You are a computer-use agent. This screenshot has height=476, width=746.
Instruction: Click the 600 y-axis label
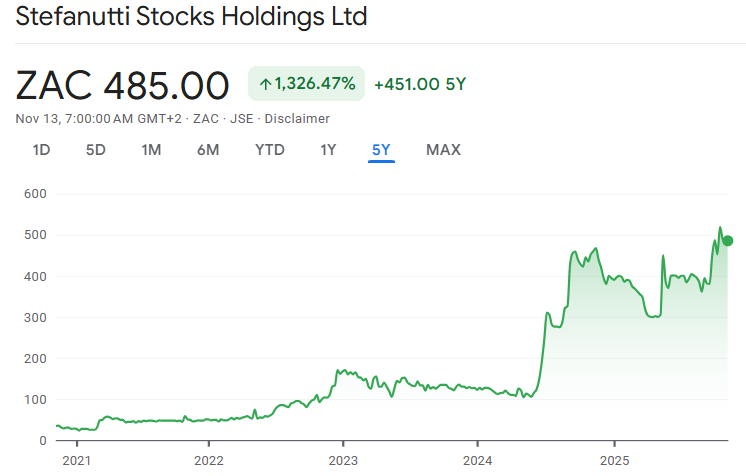click(x=36, y=194)
